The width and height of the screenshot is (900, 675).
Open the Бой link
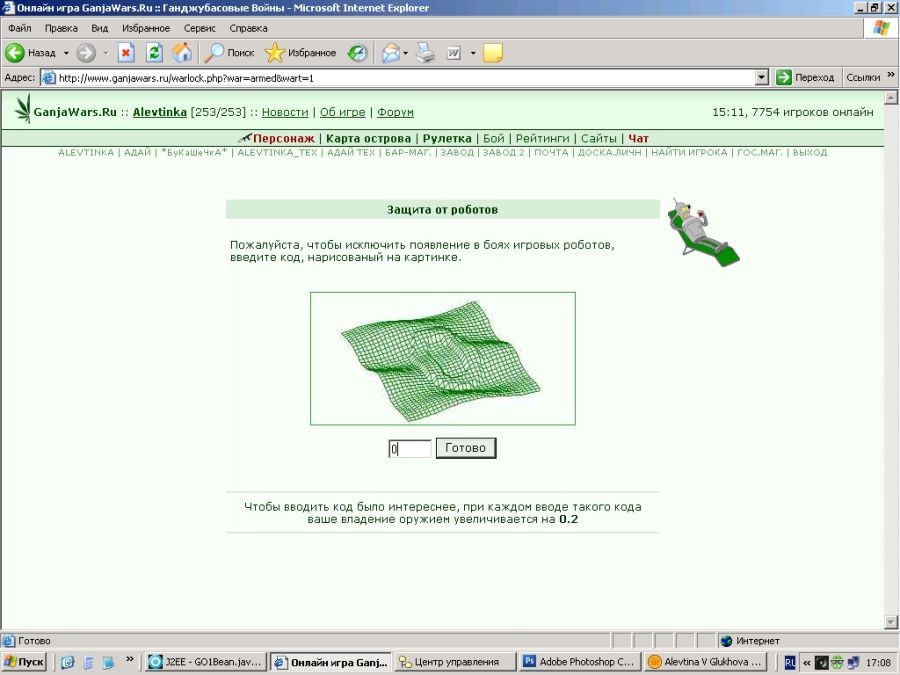click(493, 138)
